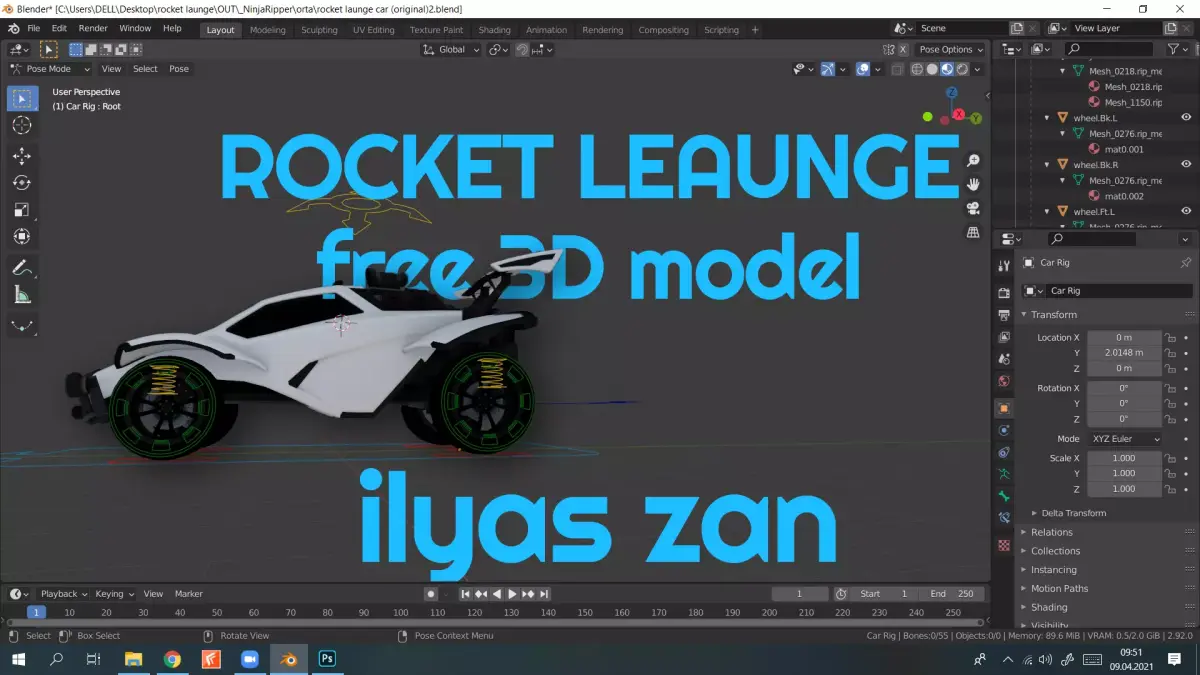The height and width of the screenshot is (675, 1200).
Task: Open the Scene properties tab
Action: 1004,358
